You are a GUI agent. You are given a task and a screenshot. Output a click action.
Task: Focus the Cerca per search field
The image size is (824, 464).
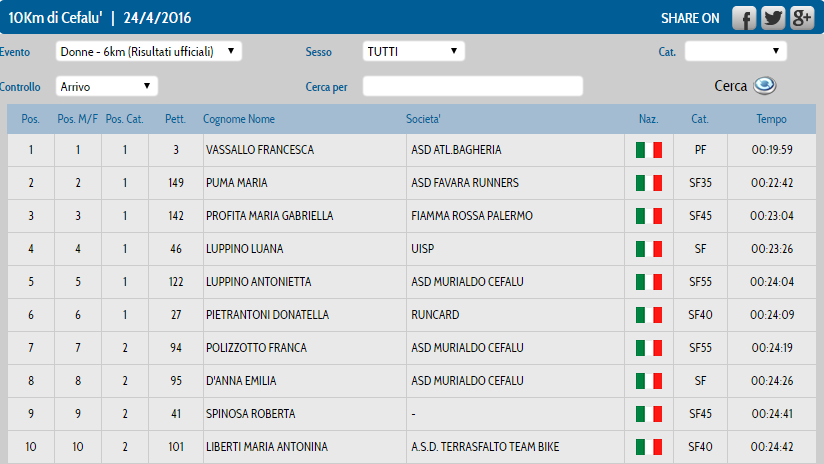point(473,86)
